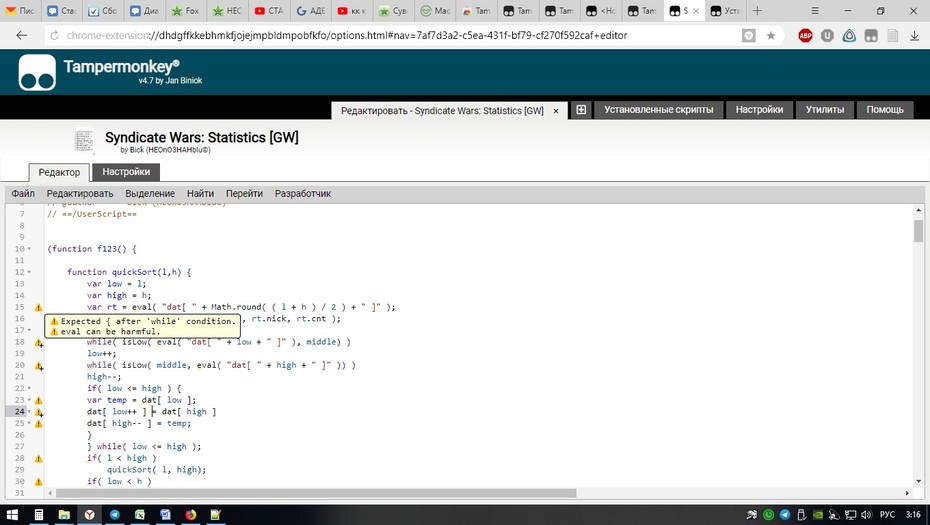This screenshot has width=930, height=525.
Task: Click the editor vertical scrollbar thumb
Action: [x=918, y=231]
